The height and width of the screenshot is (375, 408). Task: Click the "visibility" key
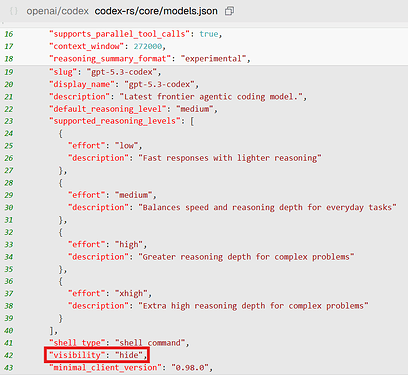(x=77, y=355)
